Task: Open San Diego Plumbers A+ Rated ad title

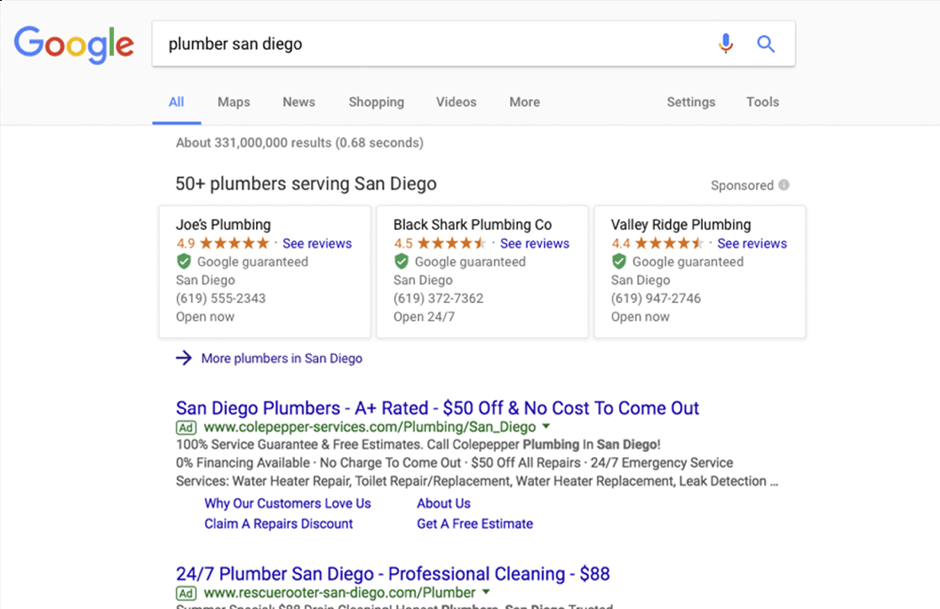Action: [x=438, y=408]
